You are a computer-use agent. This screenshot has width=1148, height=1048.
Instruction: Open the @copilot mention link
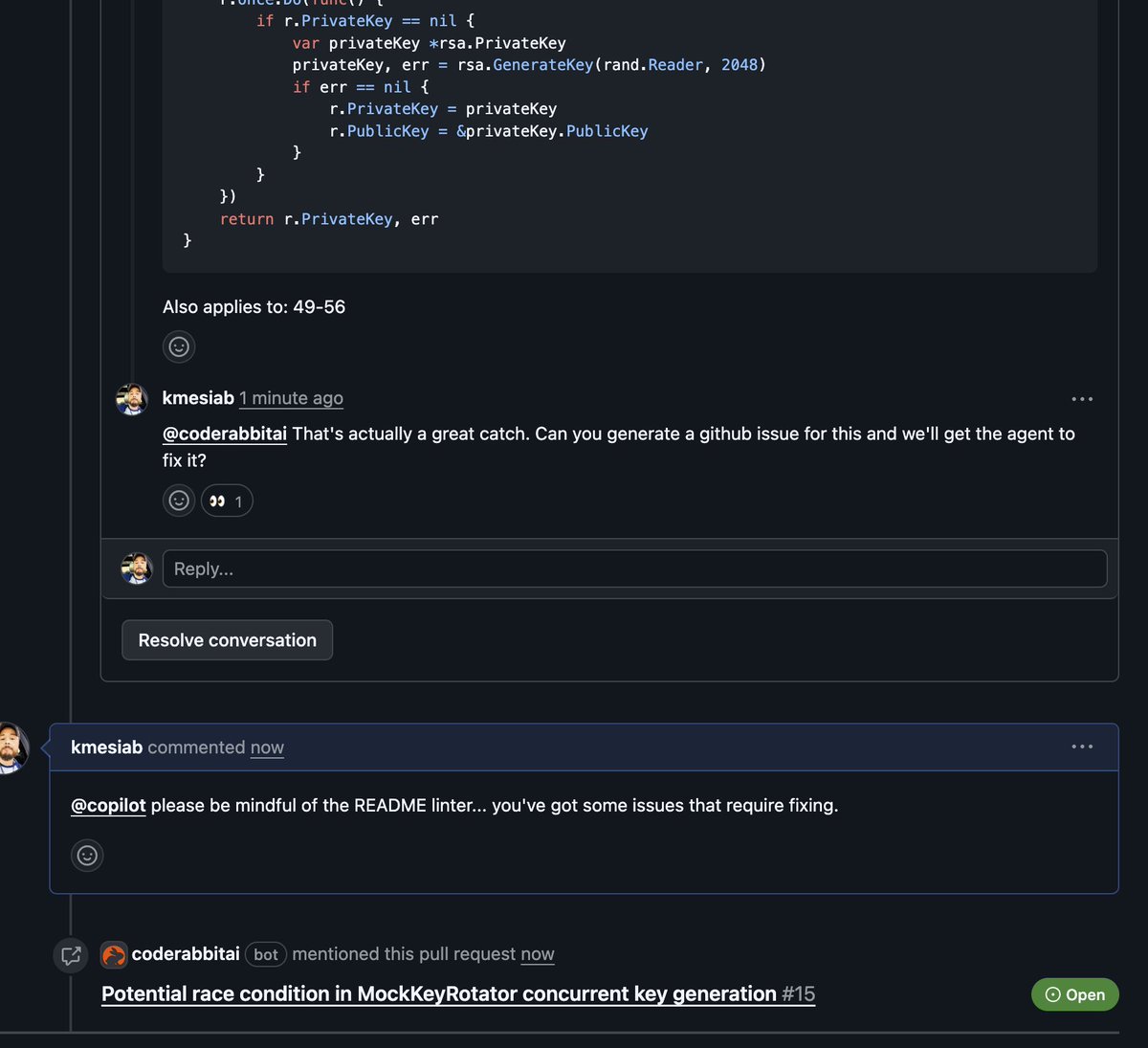pos(108,805)
